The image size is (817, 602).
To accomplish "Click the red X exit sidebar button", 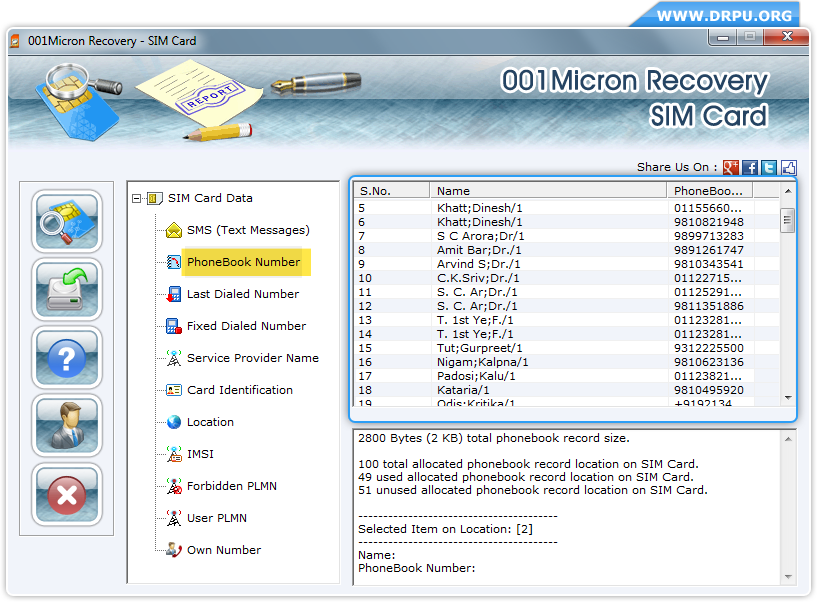I will click(x=67, y=495).
